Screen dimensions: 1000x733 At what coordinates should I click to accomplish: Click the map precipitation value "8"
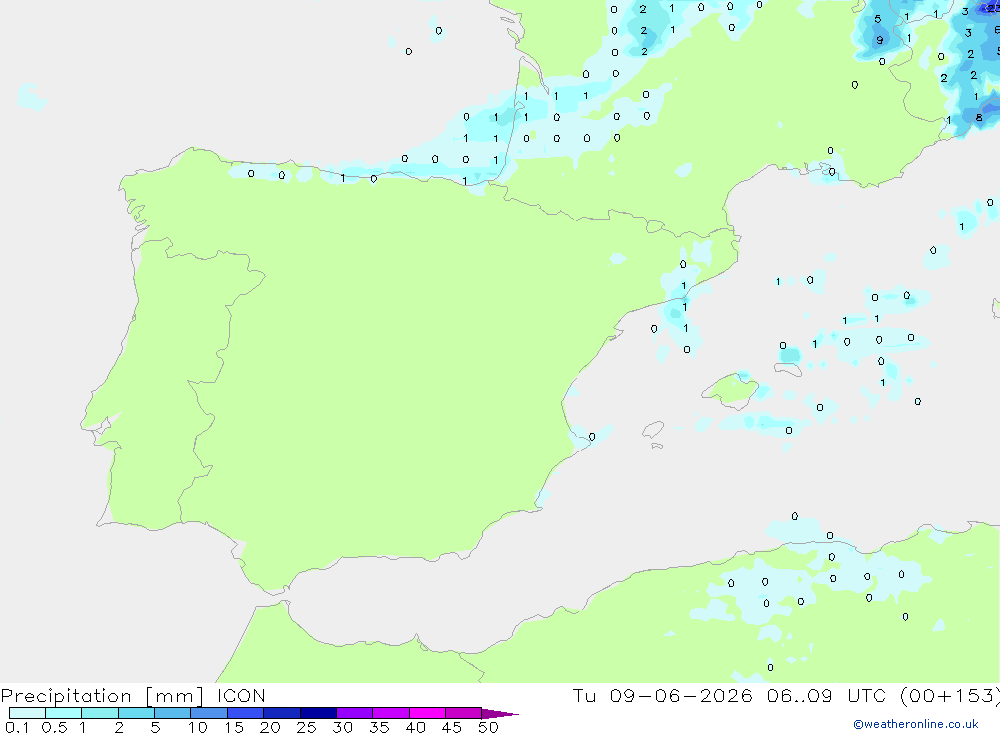pyautogui.click(x=979, y=117)
